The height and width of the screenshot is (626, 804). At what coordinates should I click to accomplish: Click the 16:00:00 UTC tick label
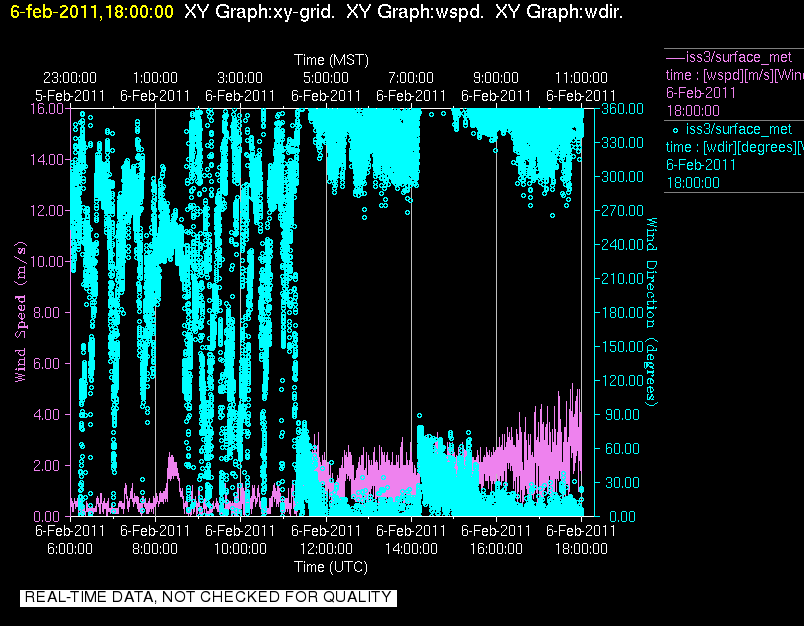[x=496, y=549]
